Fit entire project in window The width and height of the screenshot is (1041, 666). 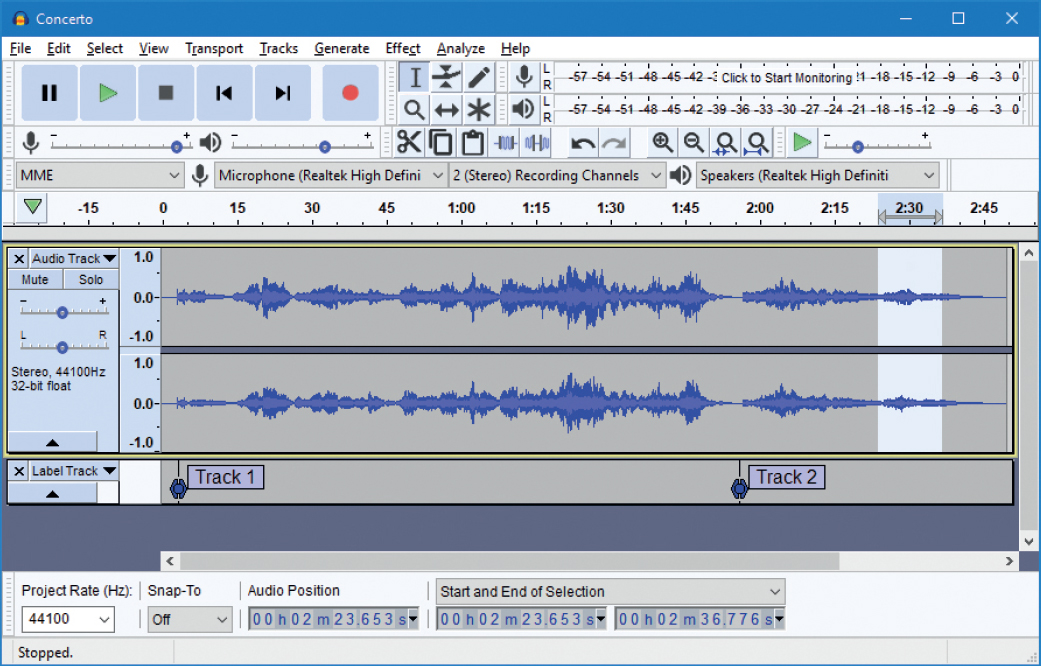click(758, 143)
